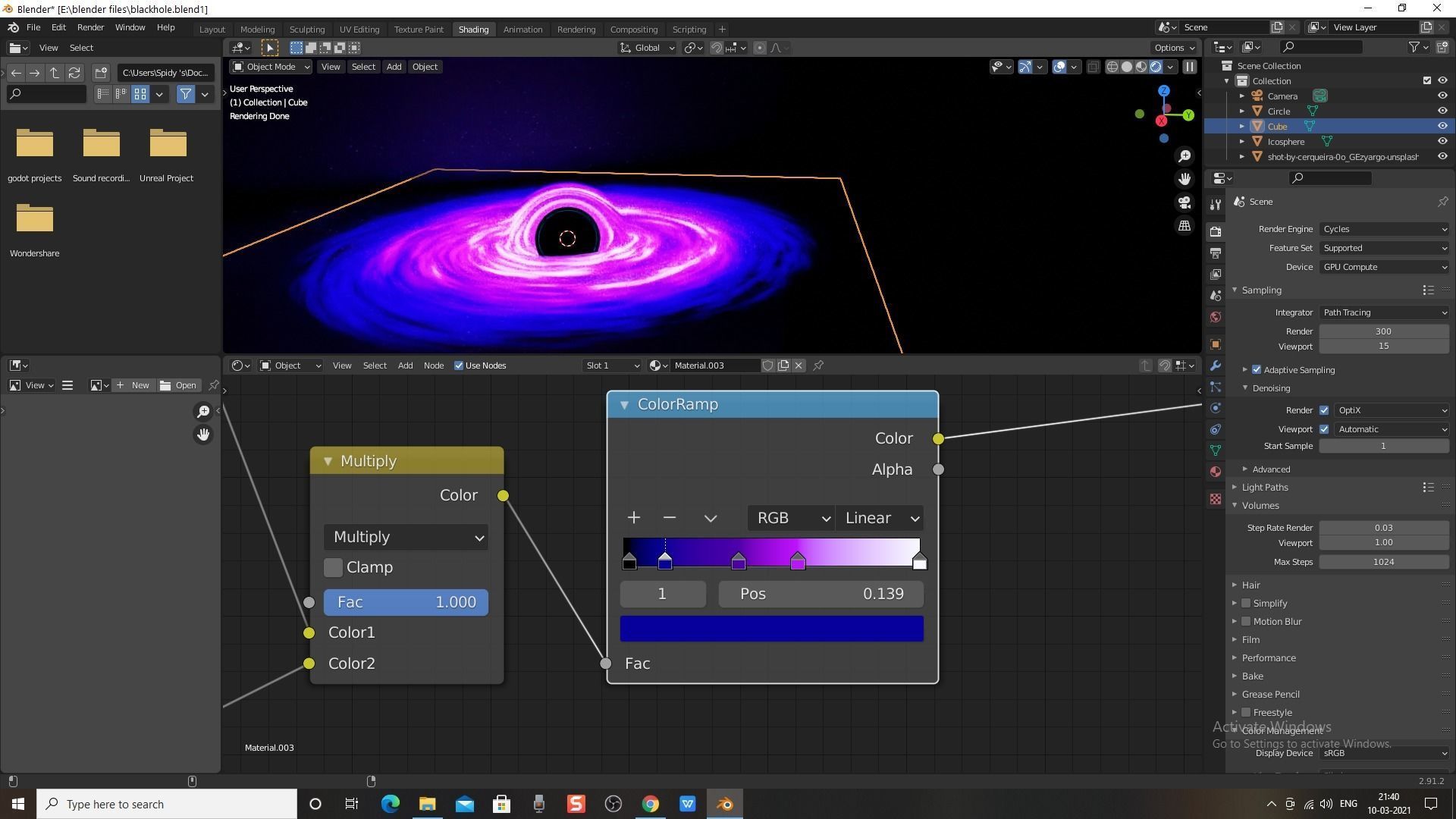
Task: Click the viewport pan hand gizmo
Action: 1185,179
